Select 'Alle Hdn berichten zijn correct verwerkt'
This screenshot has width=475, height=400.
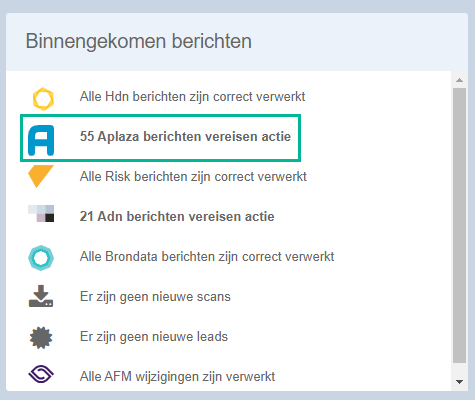[192, 97]
